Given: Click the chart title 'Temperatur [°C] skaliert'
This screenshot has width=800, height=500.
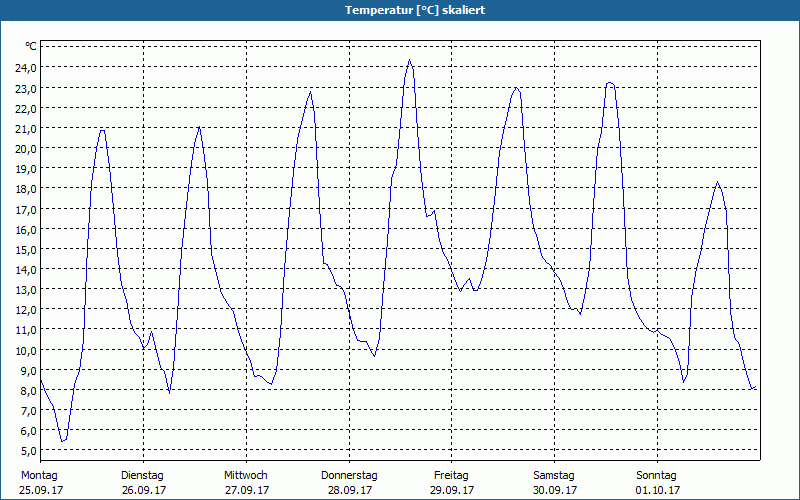Looking at the screenshot, I should point(415,10).
